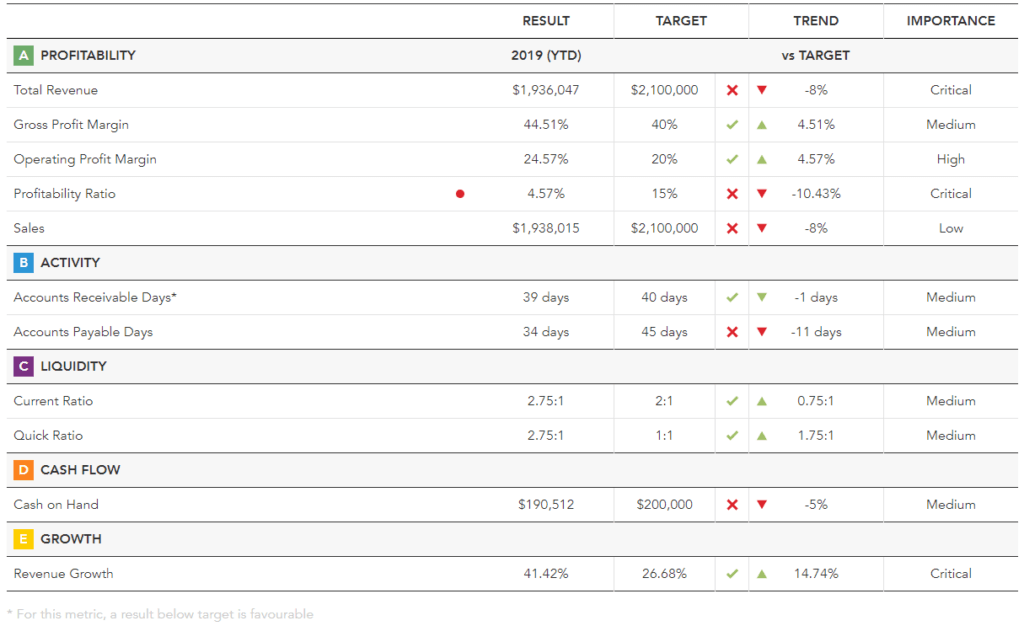Click the Accounts Payable Days label
Viewport: 1024px width, 626px height.
tap(83, 332)
